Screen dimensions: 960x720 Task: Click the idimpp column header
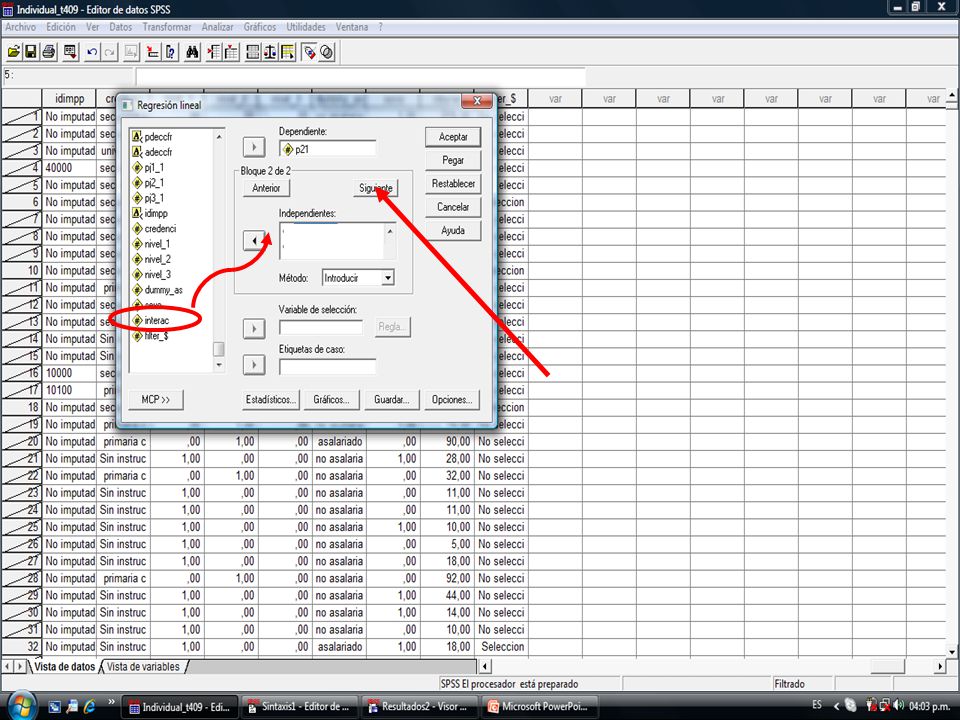tap(69, 99)
